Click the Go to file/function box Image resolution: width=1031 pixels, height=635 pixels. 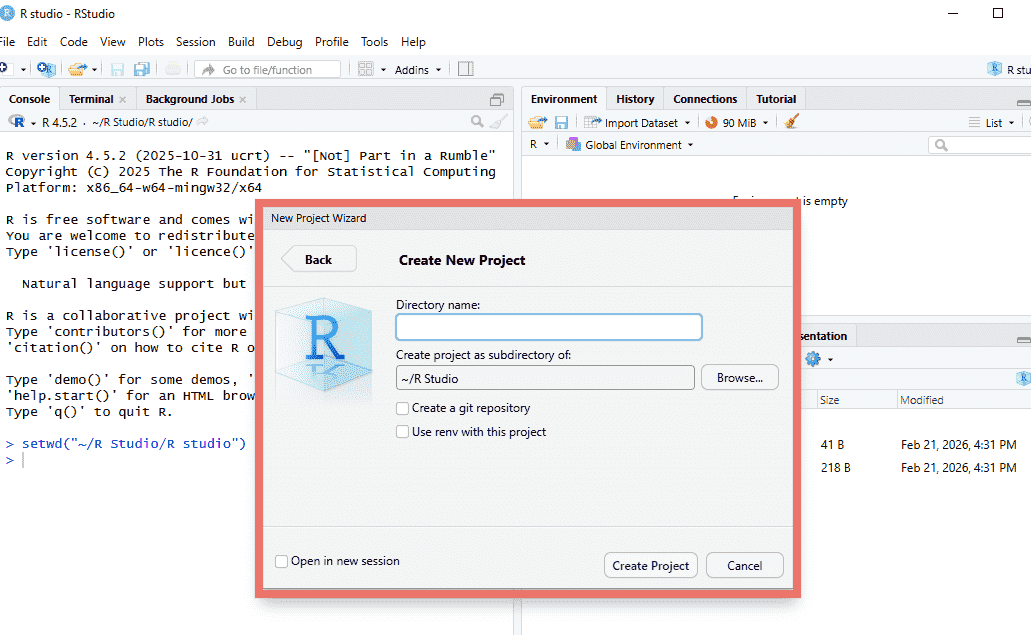[268, 69]
